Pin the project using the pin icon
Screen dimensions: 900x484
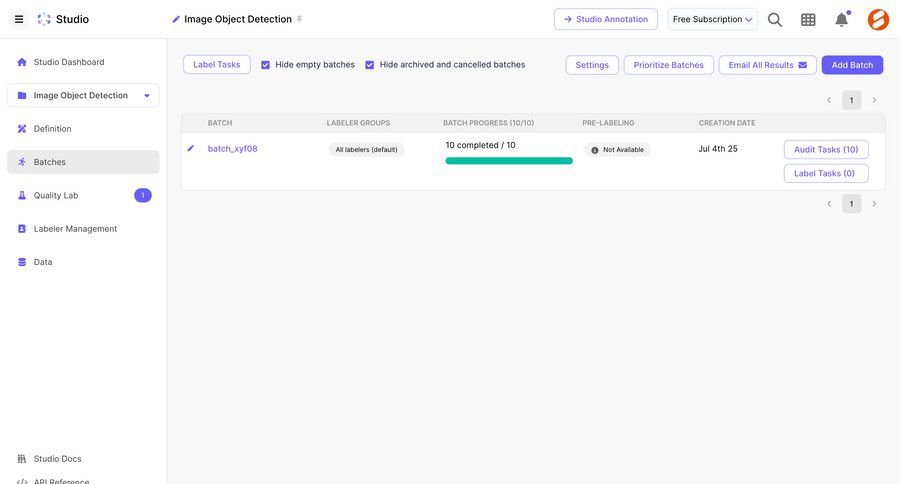(299, 19)
